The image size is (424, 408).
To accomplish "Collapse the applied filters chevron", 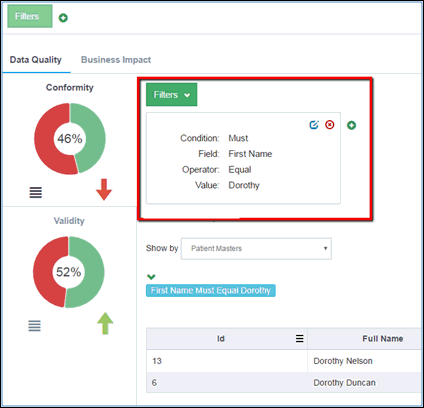I will coord(151,277).
